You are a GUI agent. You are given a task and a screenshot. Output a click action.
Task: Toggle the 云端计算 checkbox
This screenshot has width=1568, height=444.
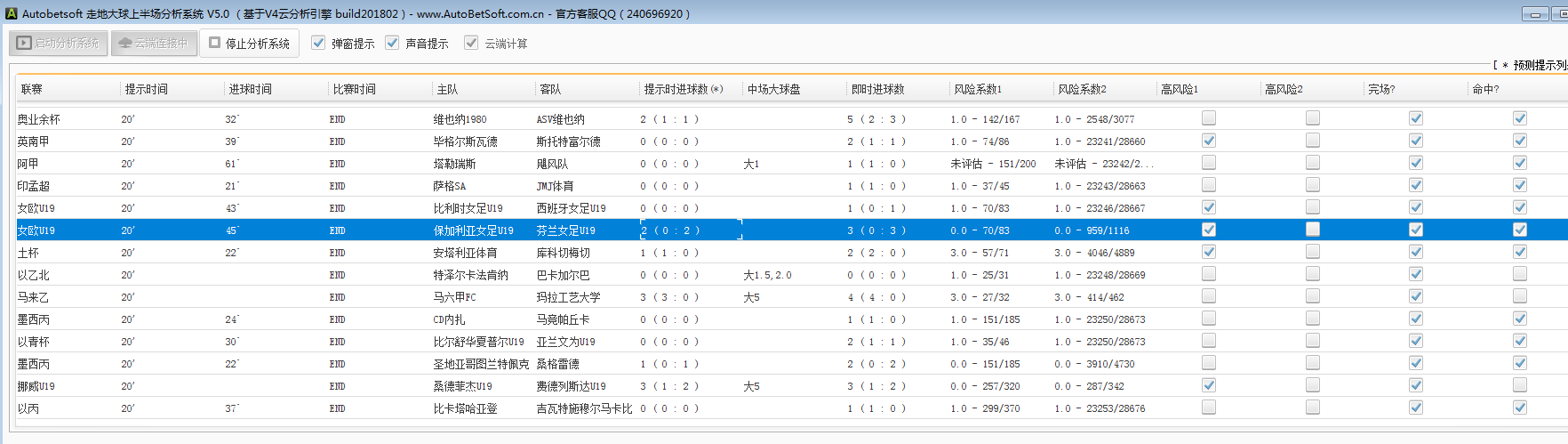471,43
